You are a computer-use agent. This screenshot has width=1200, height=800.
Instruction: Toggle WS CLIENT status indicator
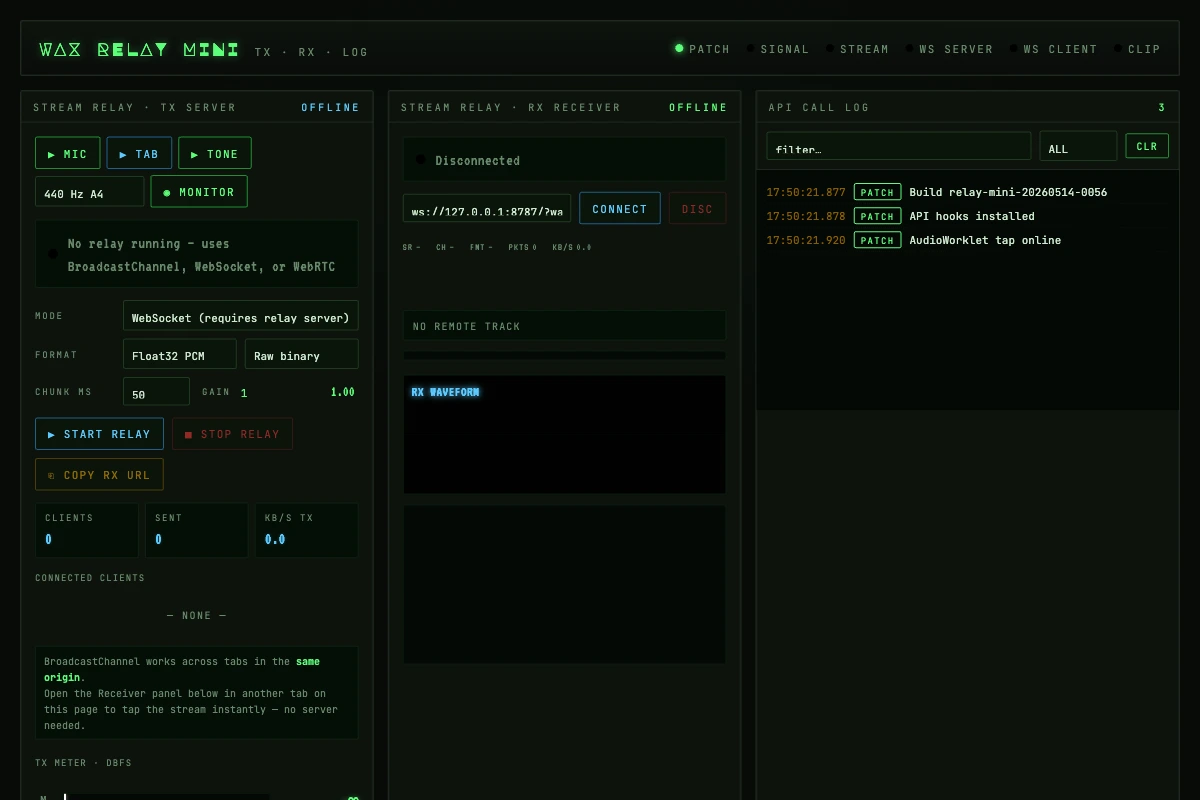pyautogui.click(x=1053, y=49)
